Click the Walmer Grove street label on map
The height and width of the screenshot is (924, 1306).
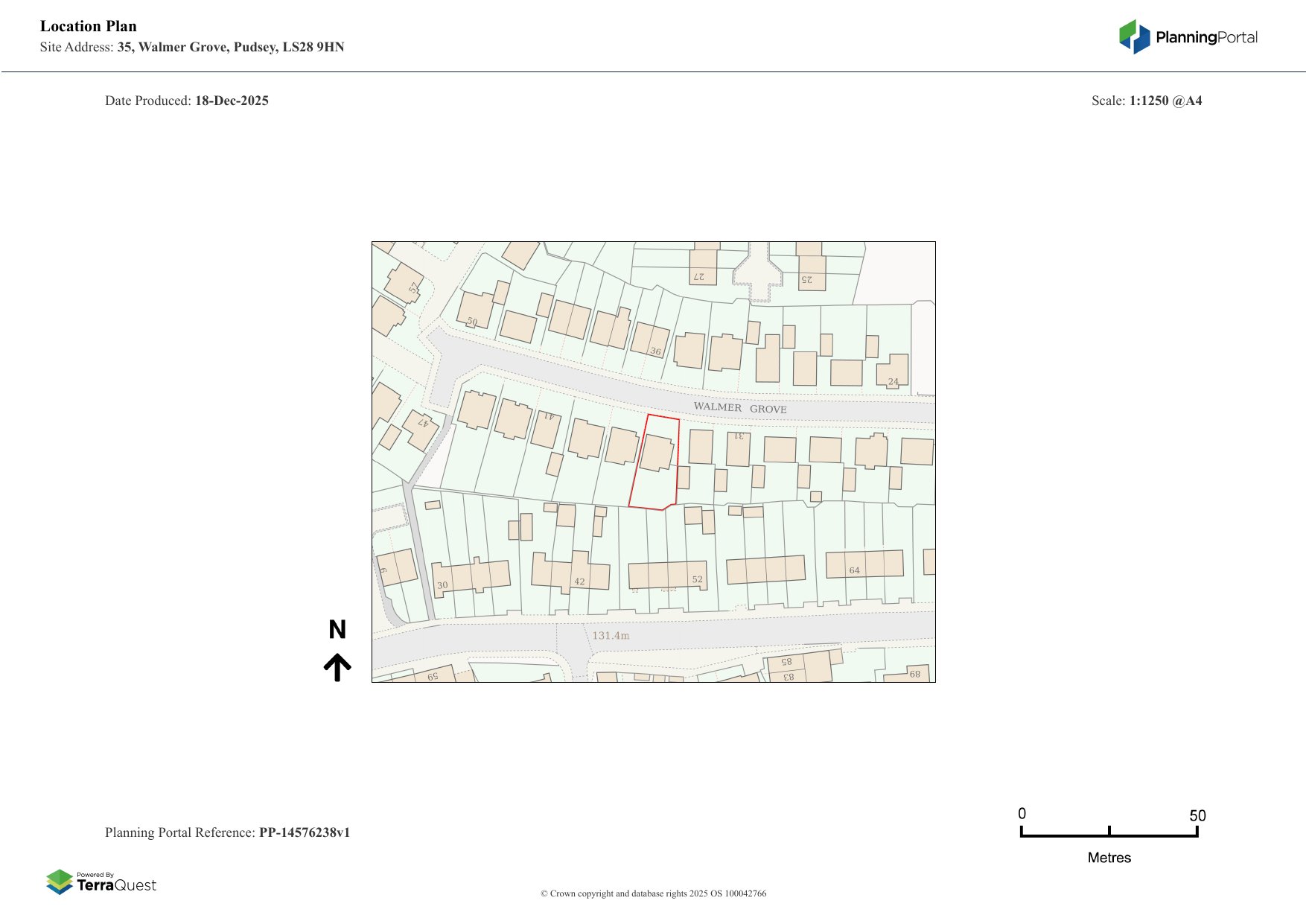click(x=739, y=407)
